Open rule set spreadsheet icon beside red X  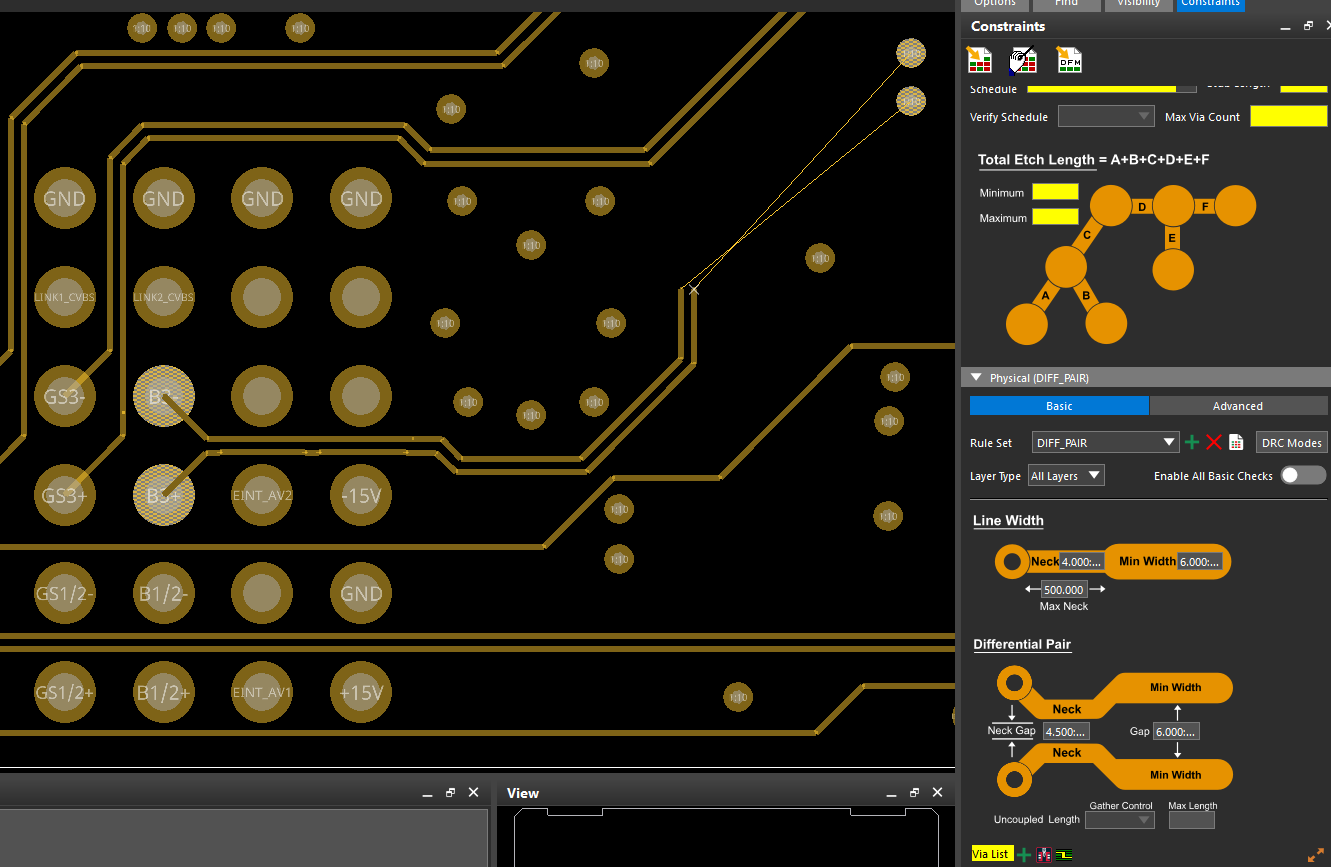[1236, 443]
